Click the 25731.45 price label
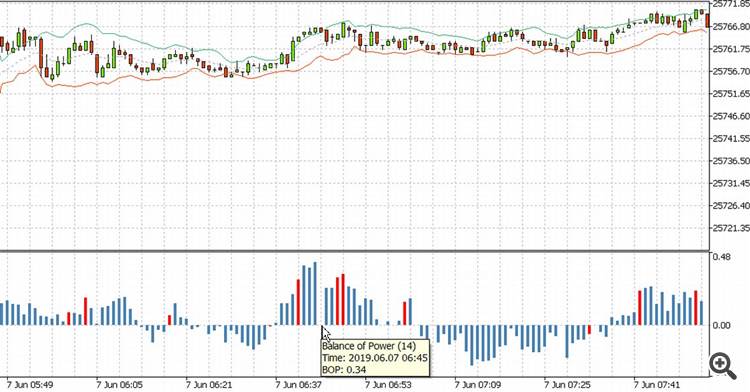This screenshot has height=392, width=750. 731,184
